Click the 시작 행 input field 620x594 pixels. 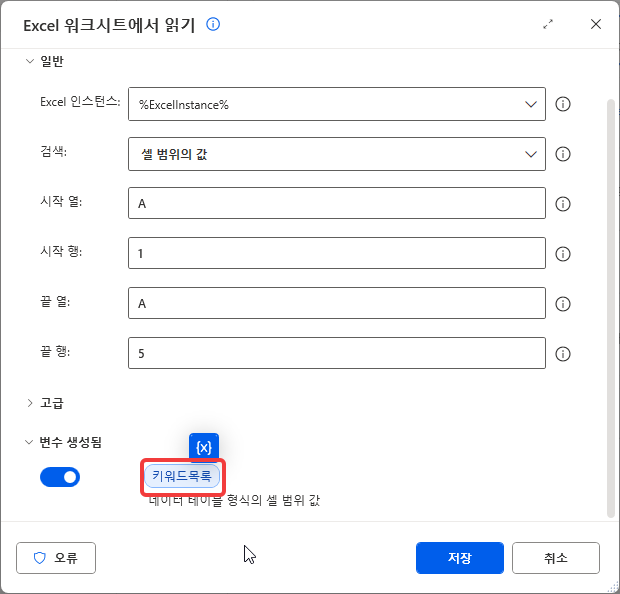point(337,253)
